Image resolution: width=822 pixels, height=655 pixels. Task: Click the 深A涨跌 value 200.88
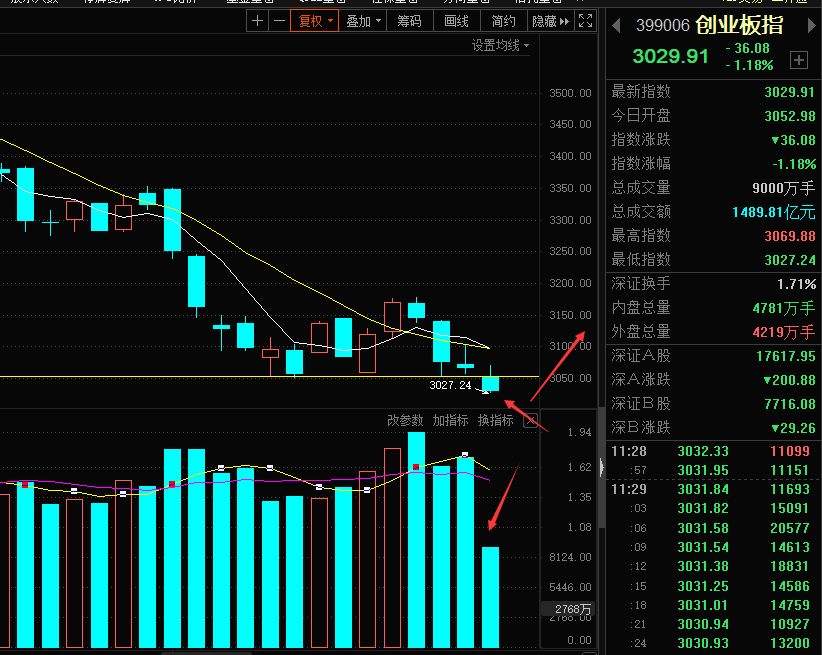click(789, 380)
